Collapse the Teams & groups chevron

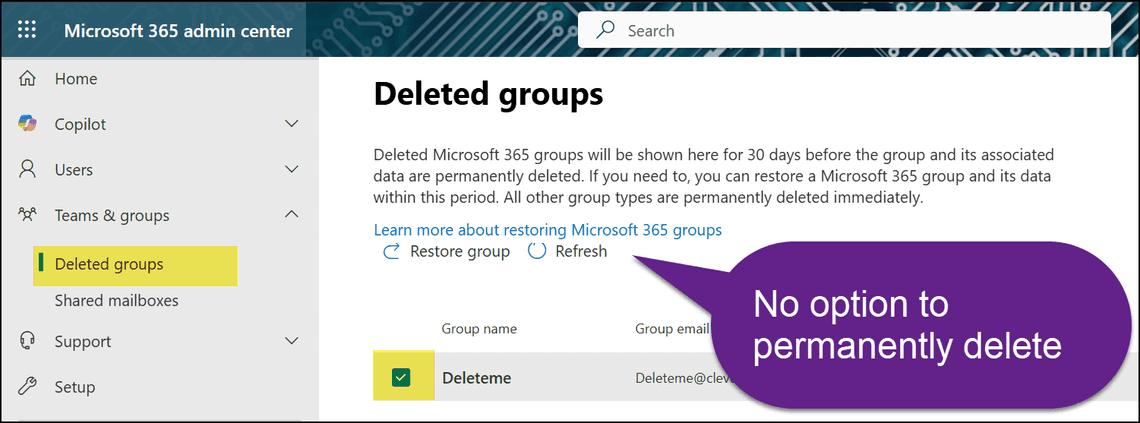click(x=292, y=215)
